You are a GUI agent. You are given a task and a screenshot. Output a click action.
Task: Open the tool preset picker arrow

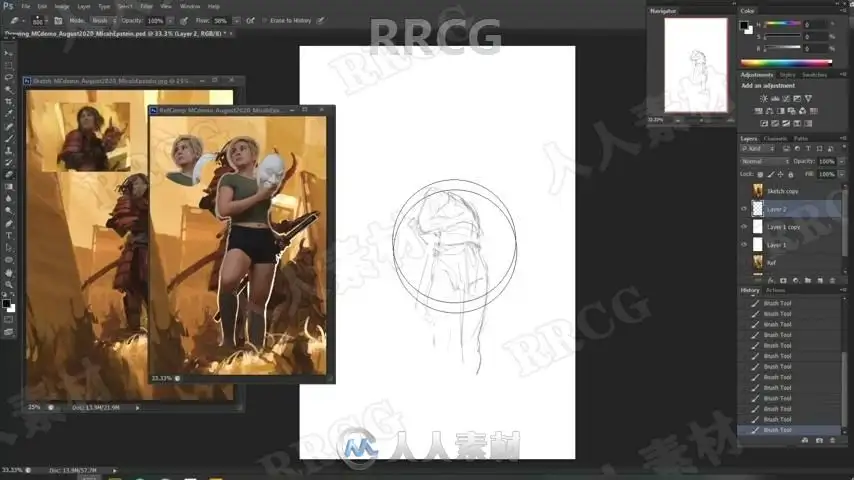[x=23, y=21]
